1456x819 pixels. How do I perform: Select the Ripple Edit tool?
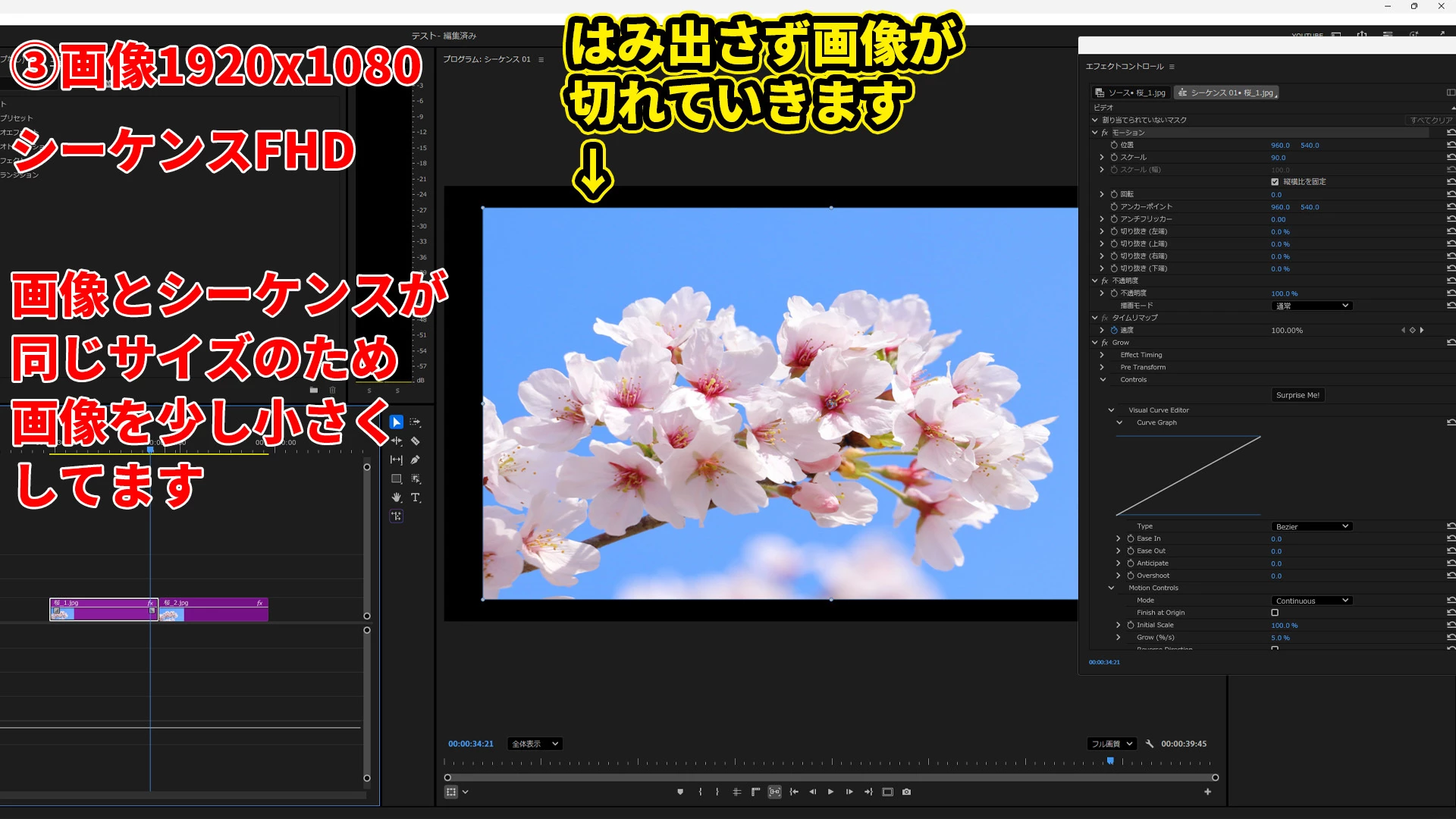coord(396,441)
